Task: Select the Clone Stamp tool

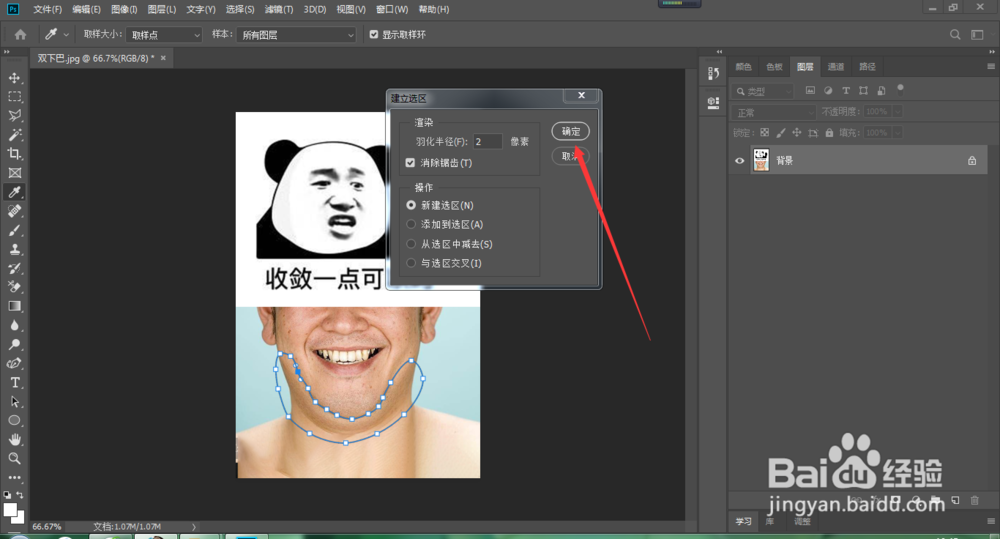Action: tap(15, 249)
